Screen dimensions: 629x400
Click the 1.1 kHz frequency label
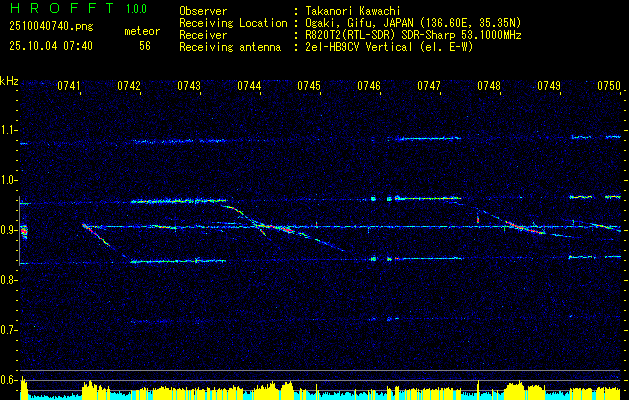8,130
